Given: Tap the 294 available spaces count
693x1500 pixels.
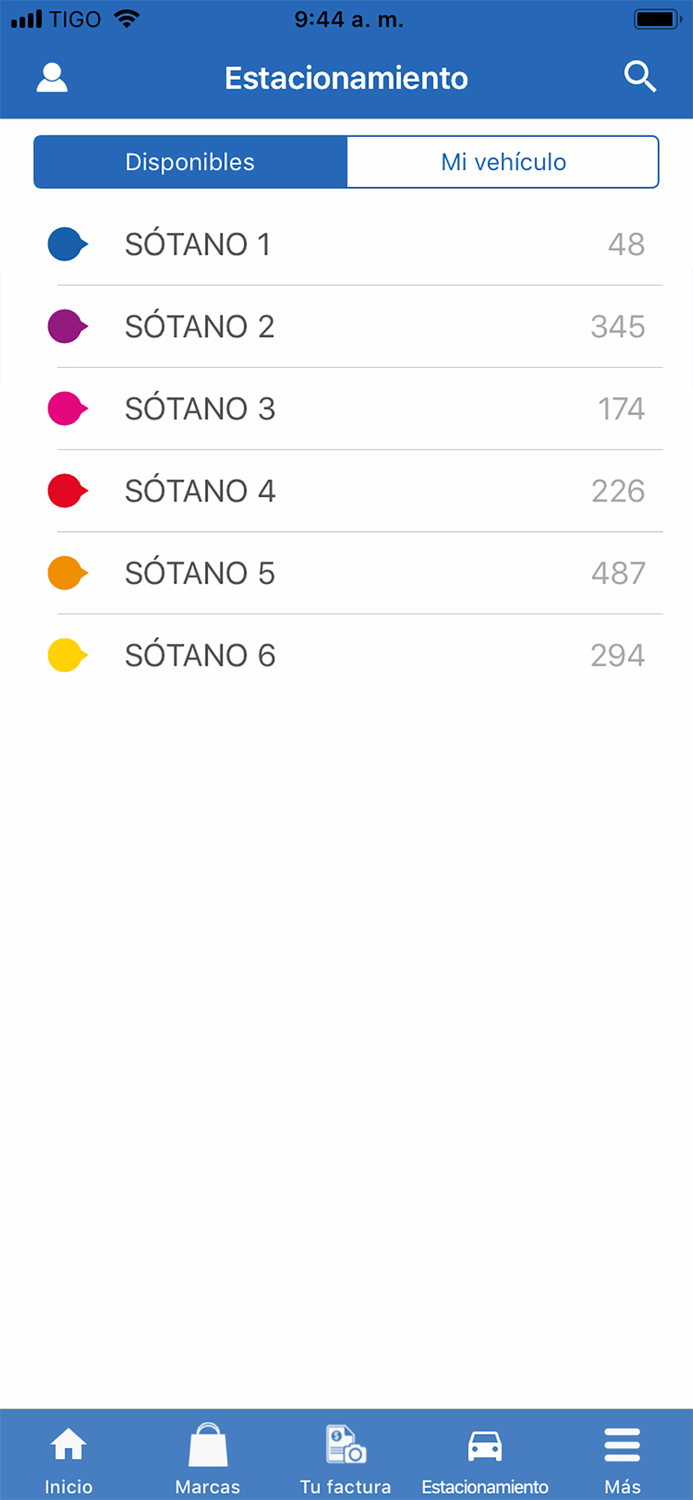Looking at the screenshot, I should pyautogui.click(x=618, y=656).
